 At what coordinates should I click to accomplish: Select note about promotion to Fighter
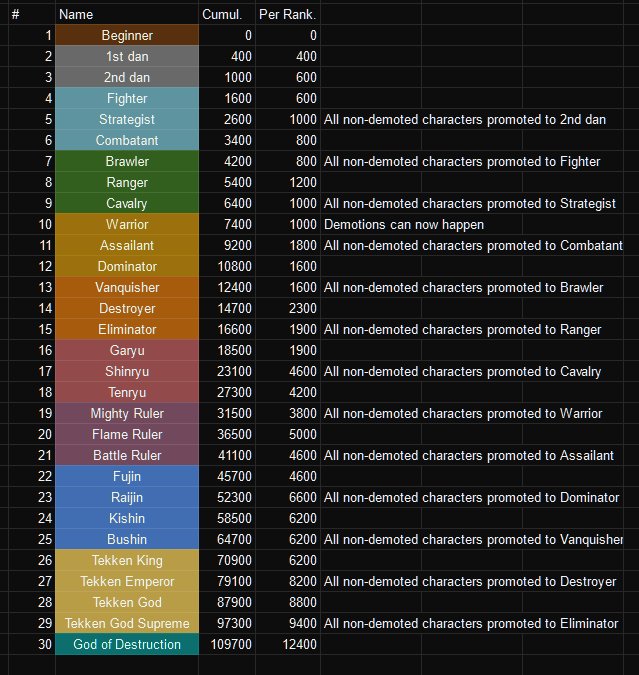[x=462, y=161]
